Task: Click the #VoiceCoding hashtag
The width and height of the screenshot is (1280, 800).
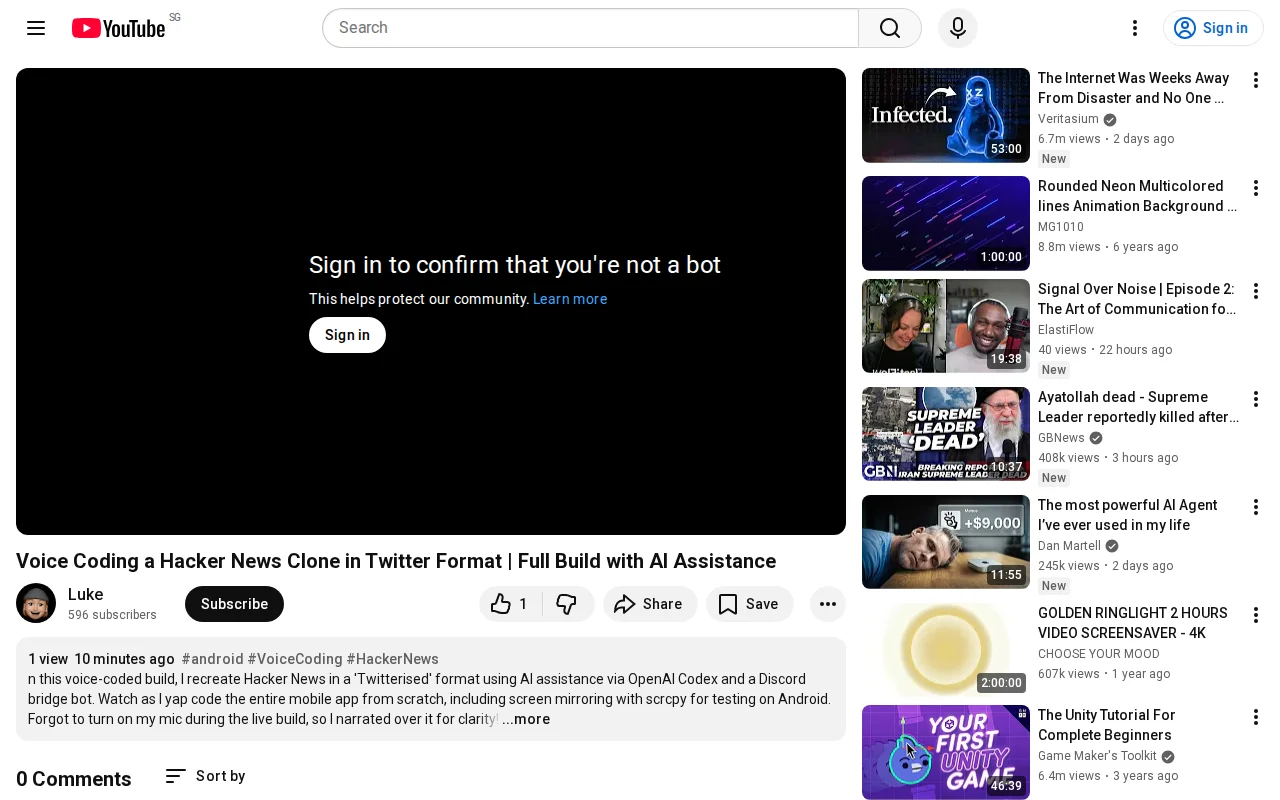Action: point(295,659)
